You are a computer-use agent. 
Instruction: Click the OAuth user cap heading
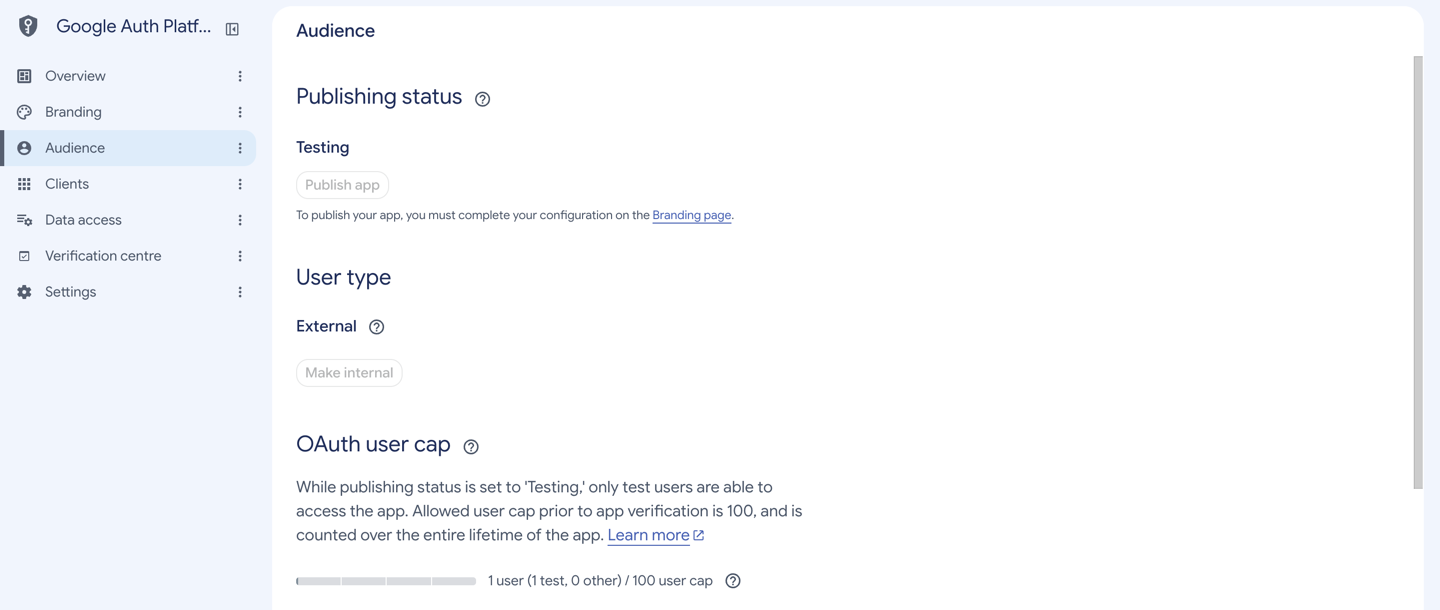pyautogui.click(x=373, y=444)
